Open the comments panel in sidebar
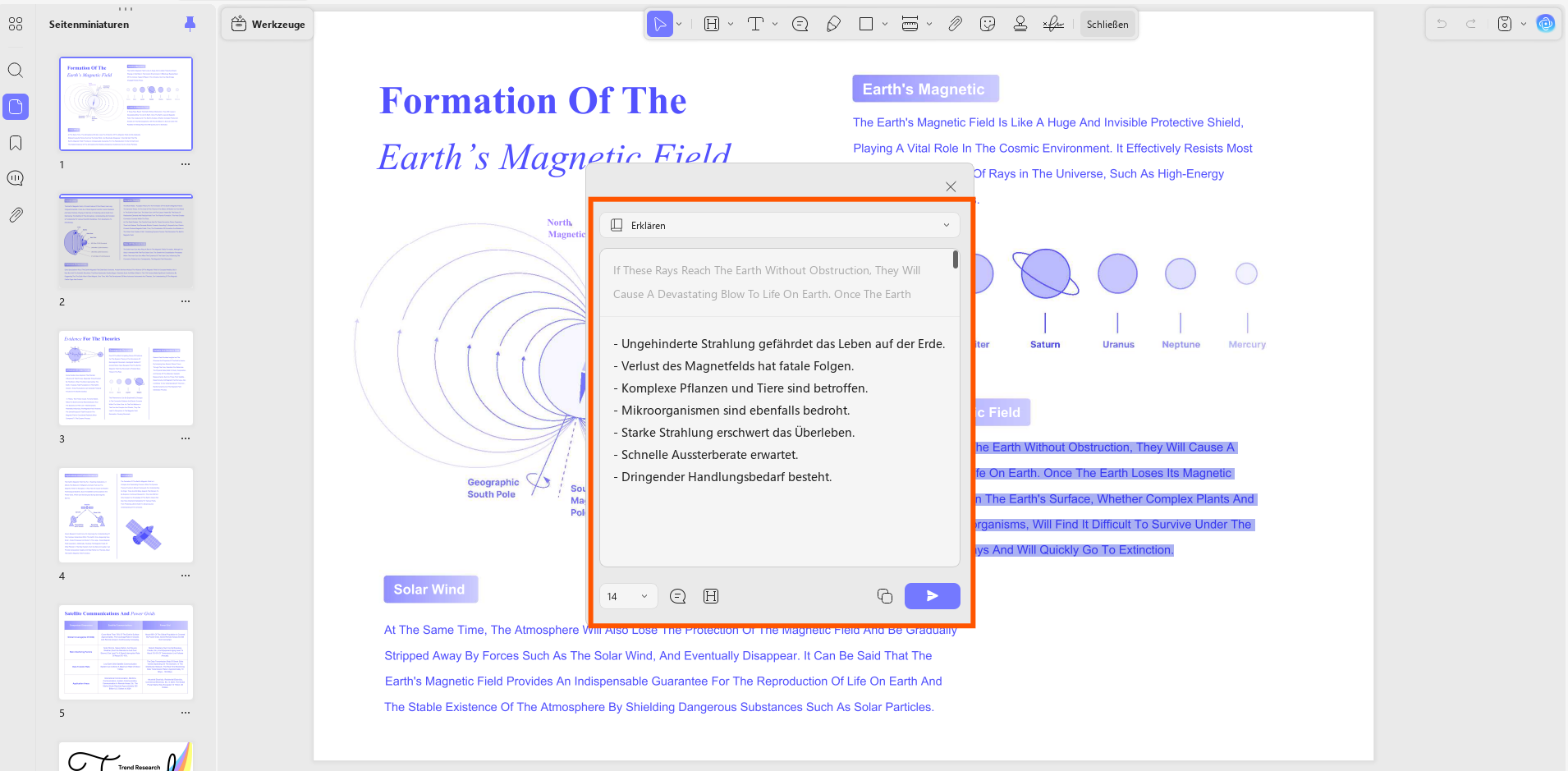Viewport: 1568px width, 771px height. point(16,178)
